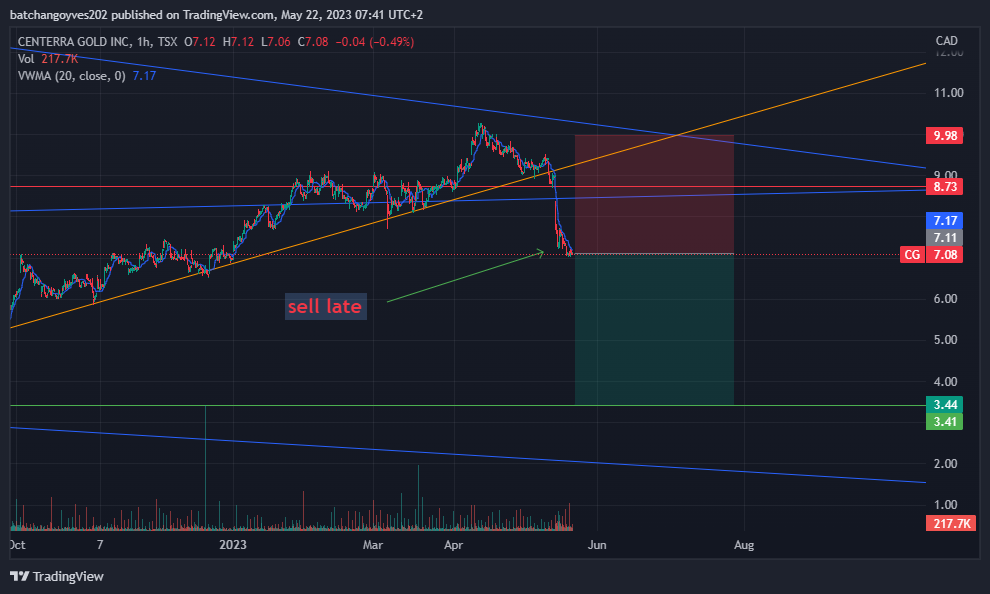Click the 4.00 price axis tick
Image resolution: width=990 pixels, height=594 pixels.
click(946, 381)
